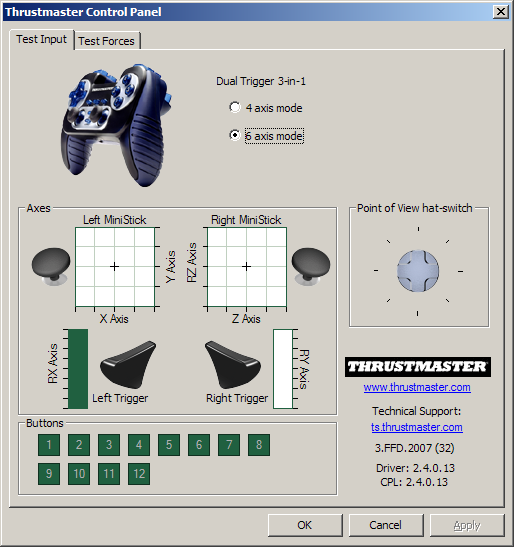Click the 3.FFD.2007 (32) version text
This screenshot has height=547, width=514.
point(415,448)
